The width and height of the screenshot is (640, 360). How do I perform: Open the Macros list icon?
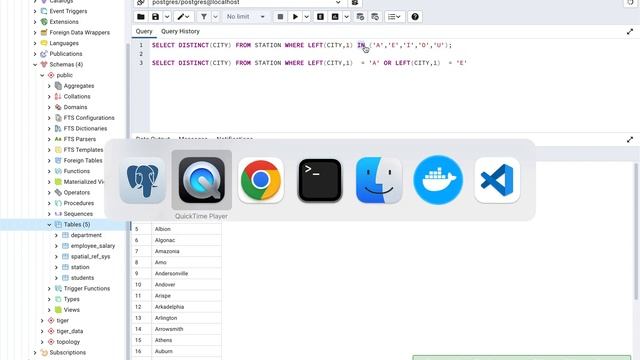tap(394, 17)
